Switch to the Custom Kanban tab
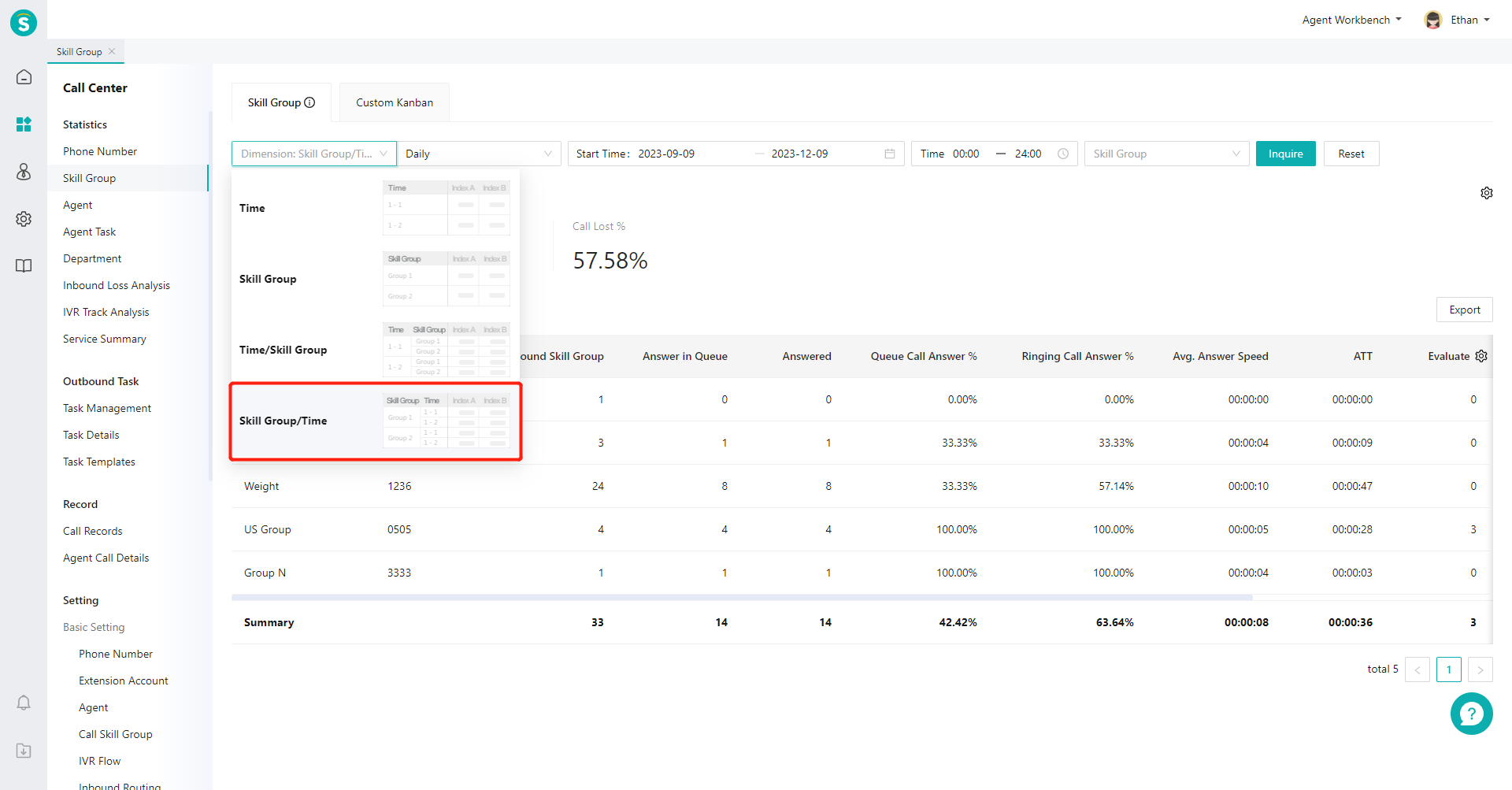 pos(395,102)
